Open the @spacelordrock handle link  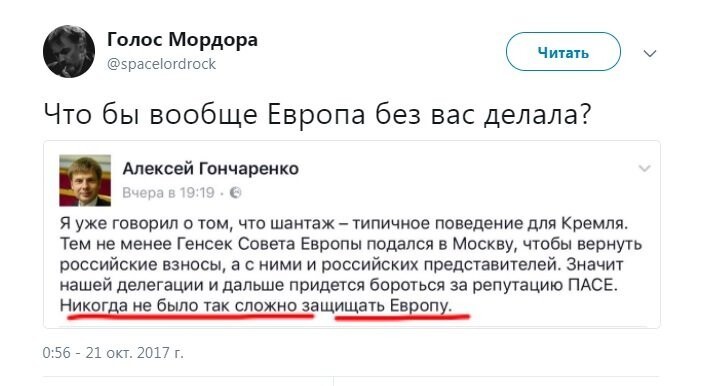[x=161, y=64]
